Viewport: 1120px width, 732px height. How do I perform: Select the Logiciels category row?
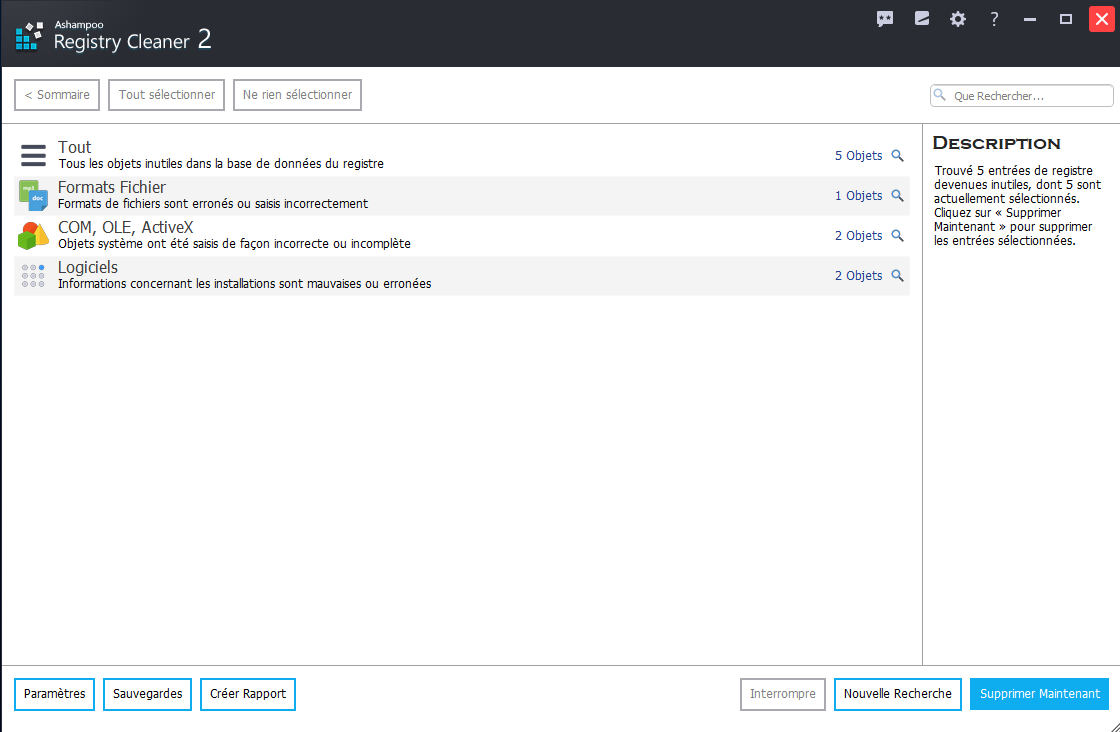pos(400,276)
